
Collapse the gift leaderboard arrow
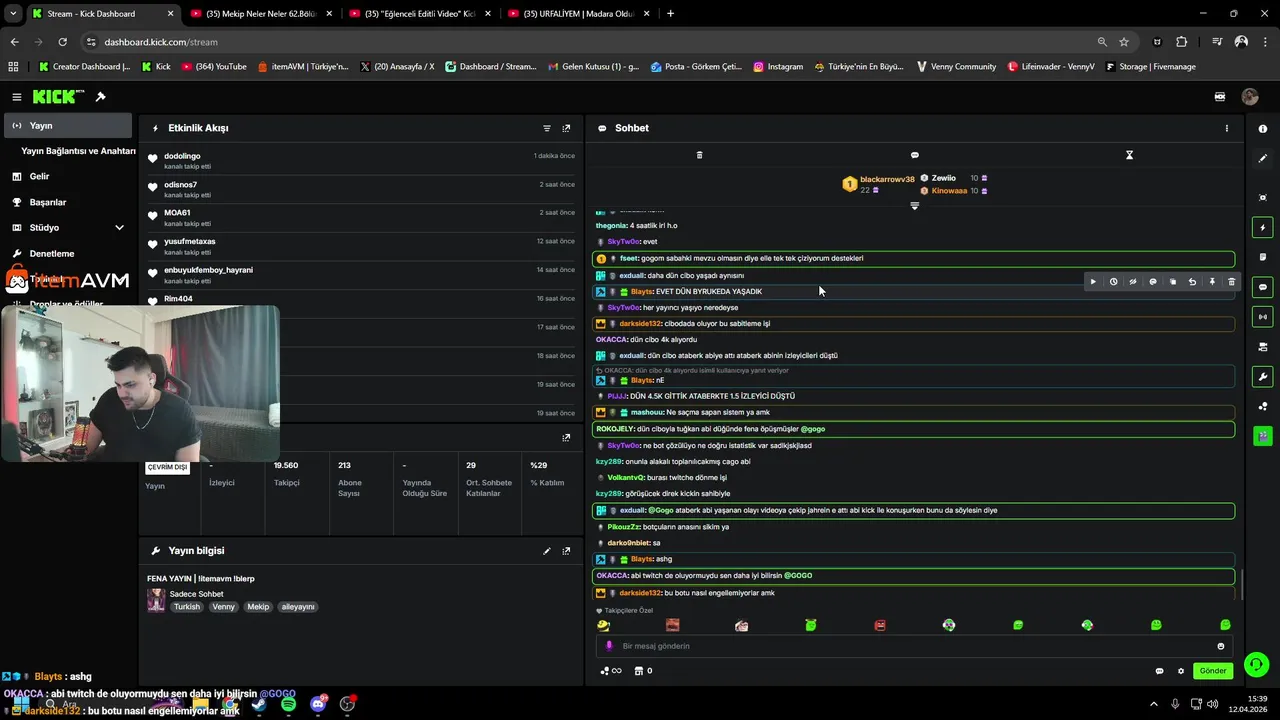[914, 205]
